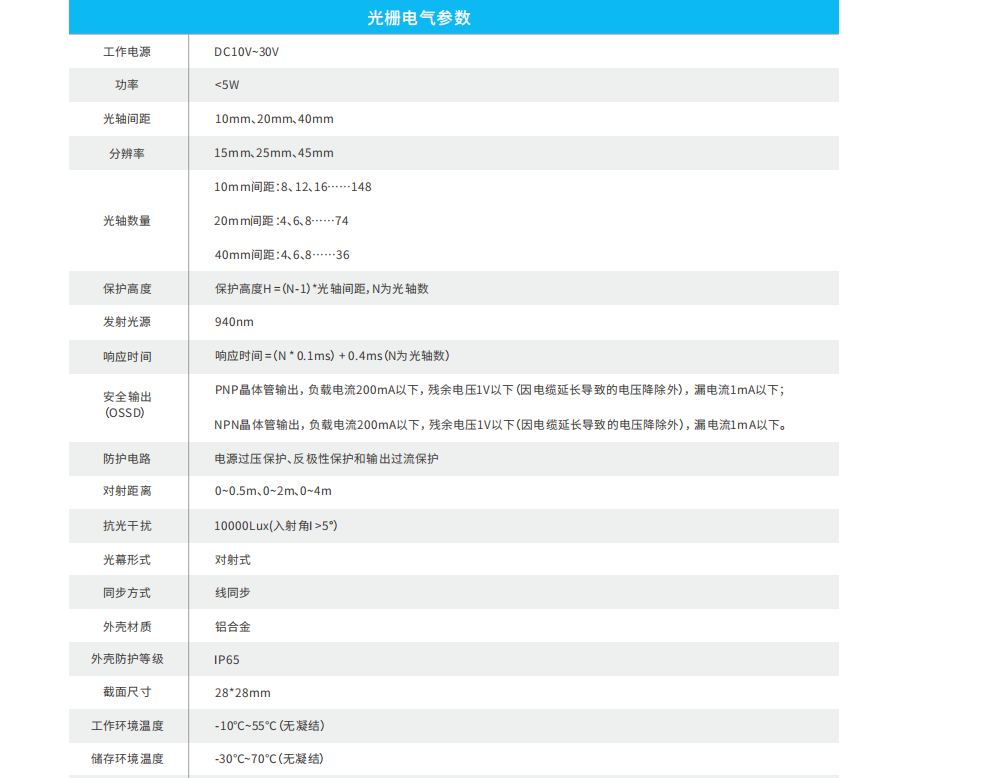Select the 保护高度 row label
988x778 pixels.
coord(127,289)
